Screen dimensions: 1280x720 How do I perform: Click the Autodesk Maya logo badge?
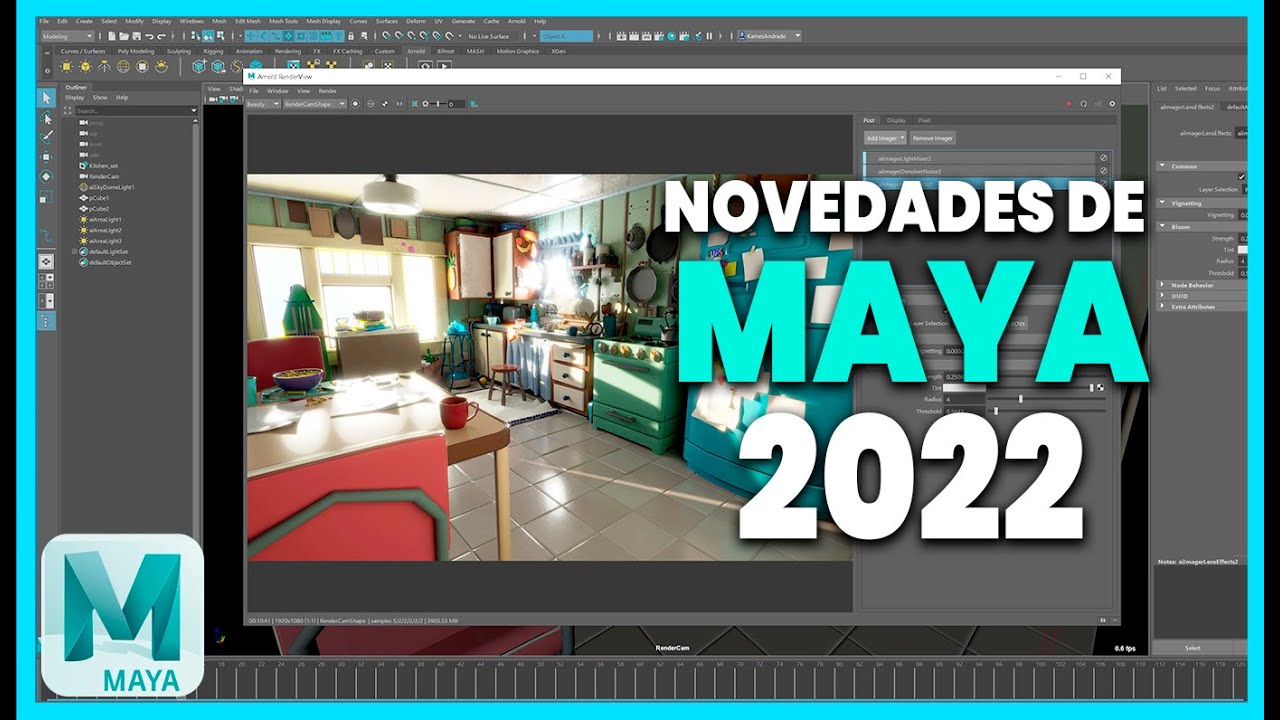tap(122, 616)
